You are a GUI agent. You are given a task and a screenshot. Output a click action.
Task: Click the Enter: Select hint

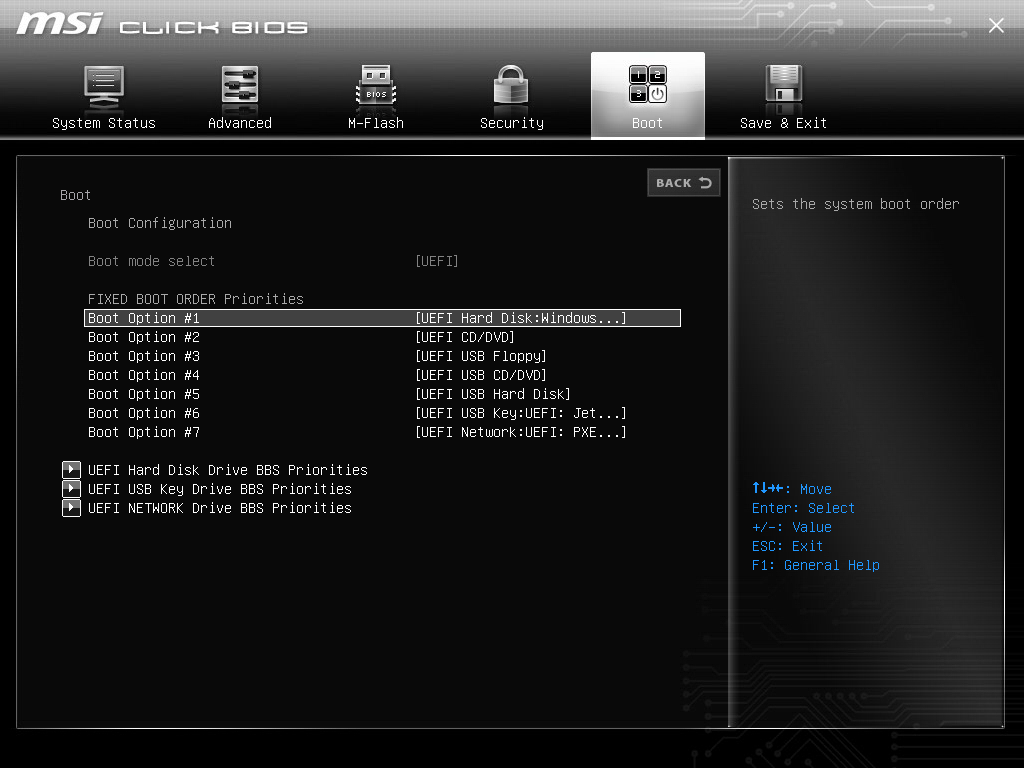pyautogui.click(x=803, y=508)
